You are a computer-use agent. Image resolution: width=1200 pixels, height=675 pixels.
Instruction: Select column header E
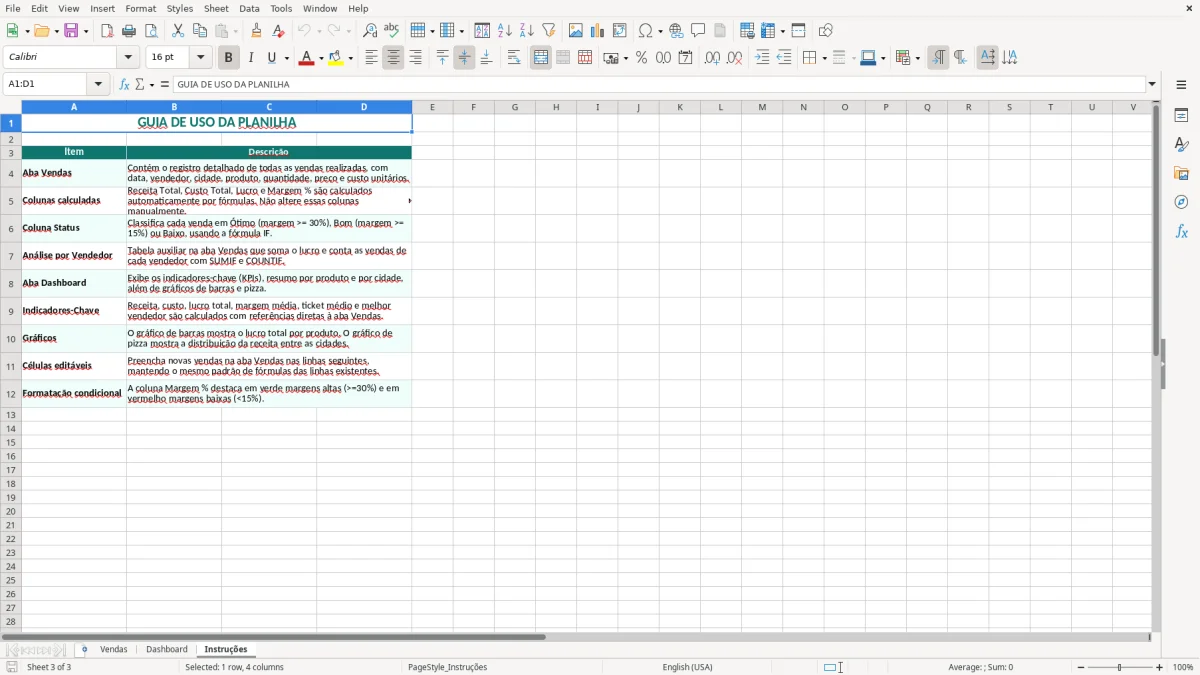(x=432, y=107)
